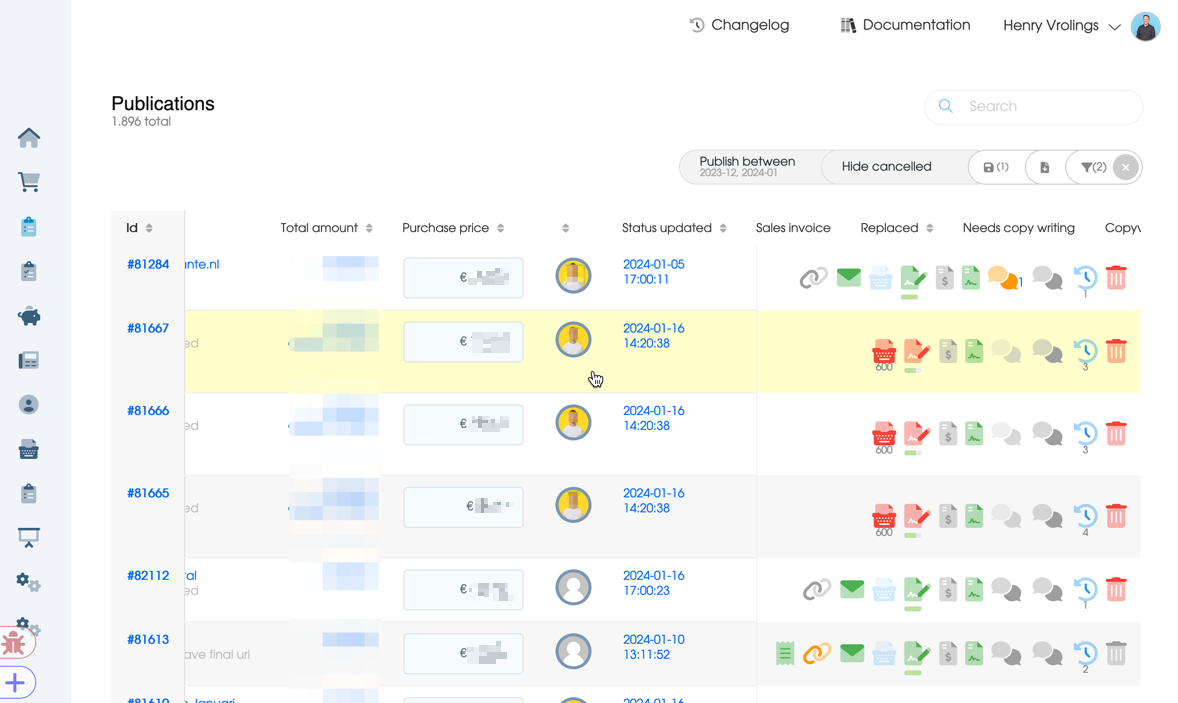Click purchase price field for #82112
This screenshot has width=1178, height=703.
464,590
